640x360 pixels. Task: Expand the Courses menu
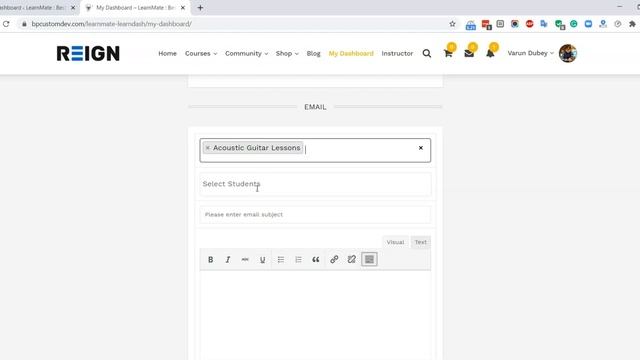click(x=201, y=53)
